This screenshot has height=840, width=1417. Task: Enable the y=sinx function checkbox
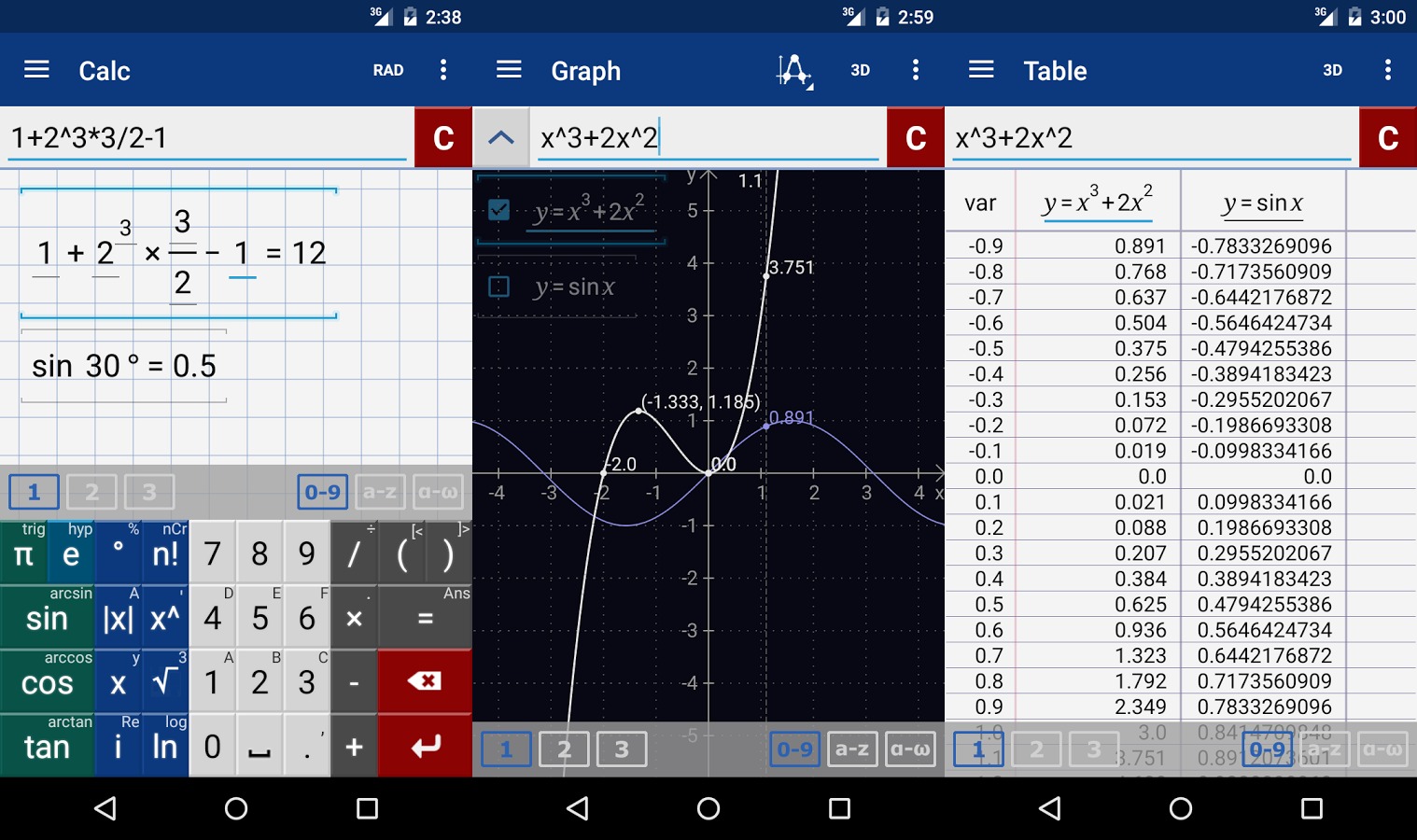tap(499, 287)
